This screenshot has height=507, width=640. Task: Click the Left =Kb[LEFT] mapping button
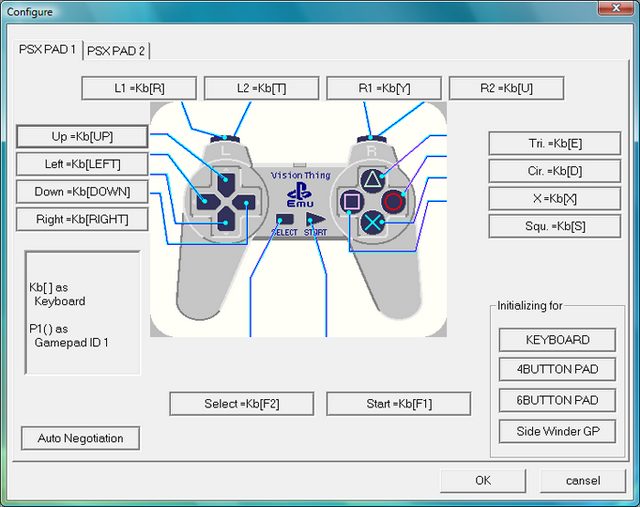click(82, 164)
